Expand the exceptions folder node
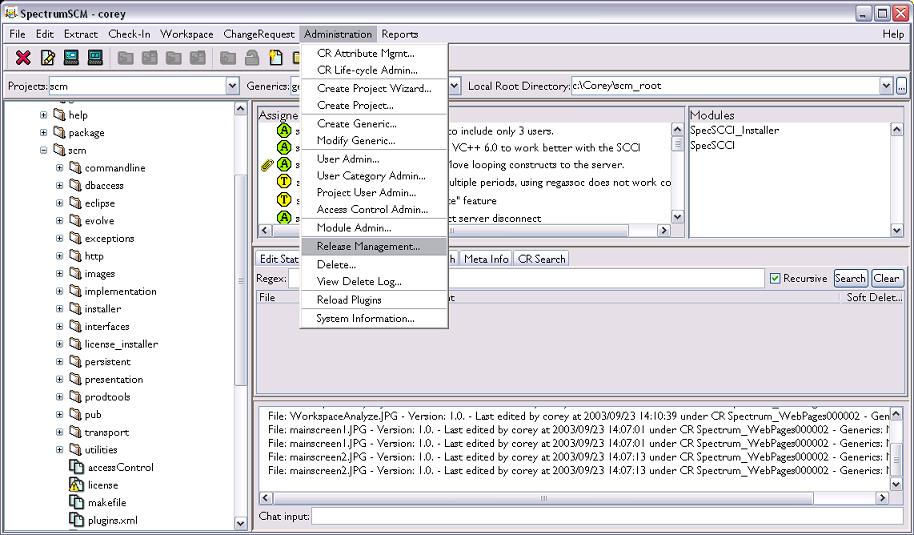Image resolution: width=914 pixels, height=535 pixels. click(59, 238)
